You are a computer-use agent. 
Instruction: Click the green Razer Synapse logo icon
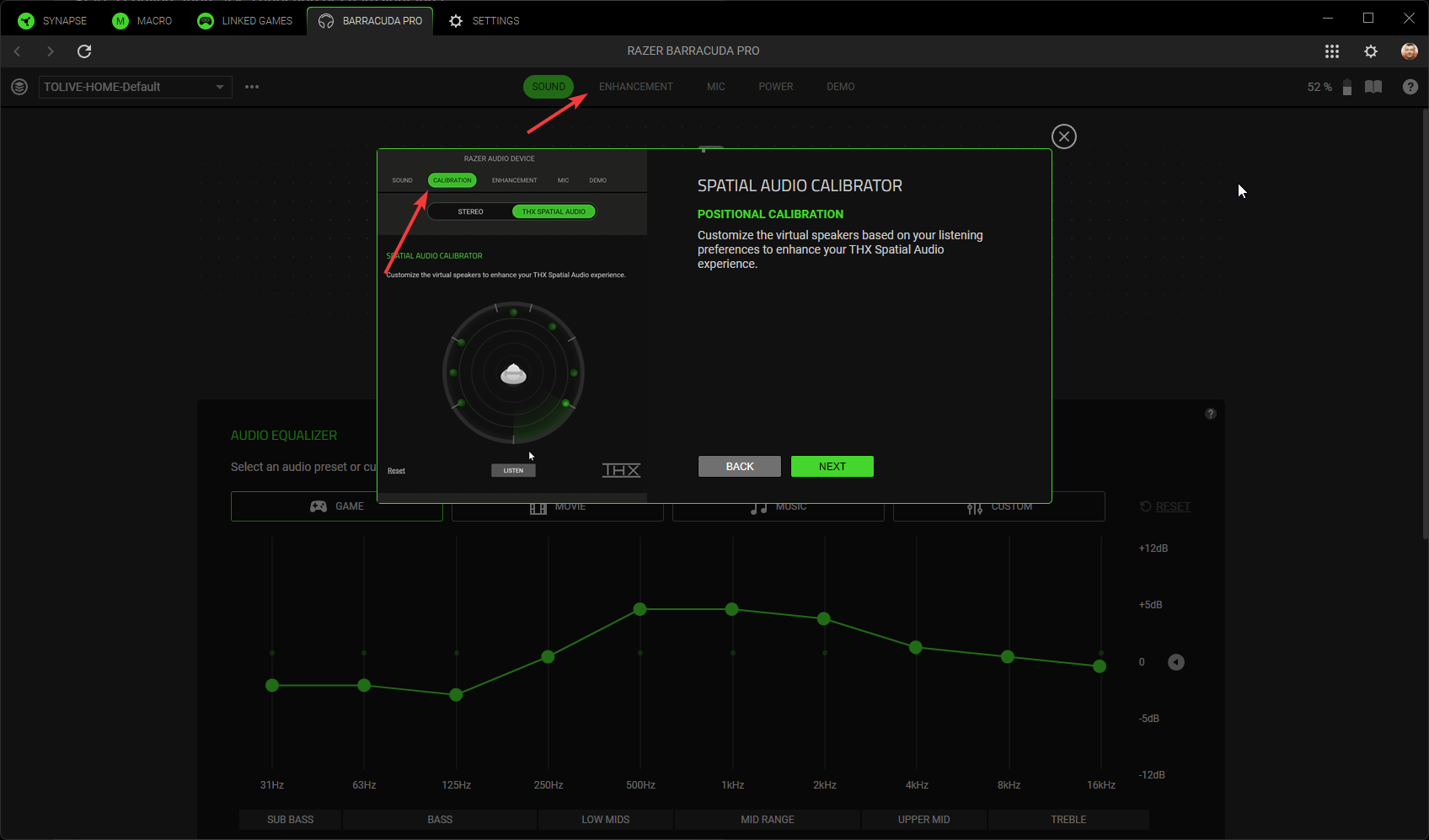click(x=26, y=21)
